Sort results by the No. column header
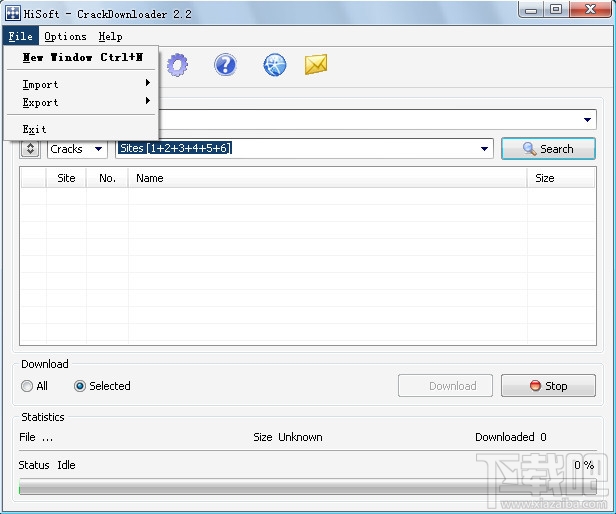616x514 pixels. tap(107, 178)
